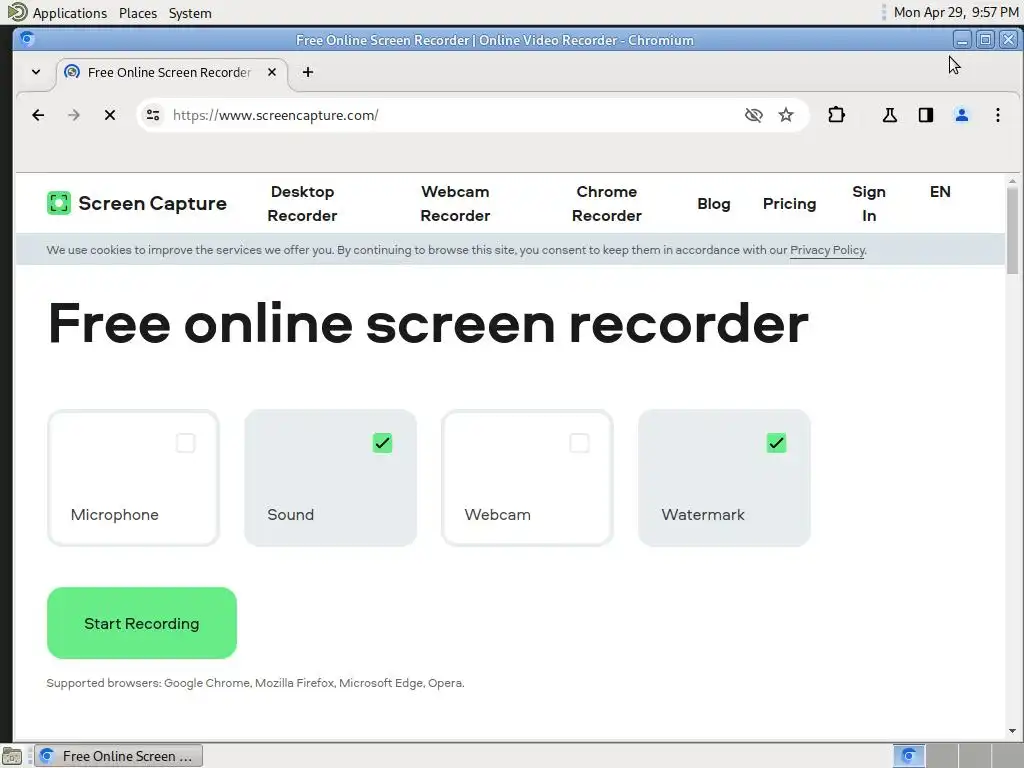Click the Supported browsers note text

coord(255,683)
